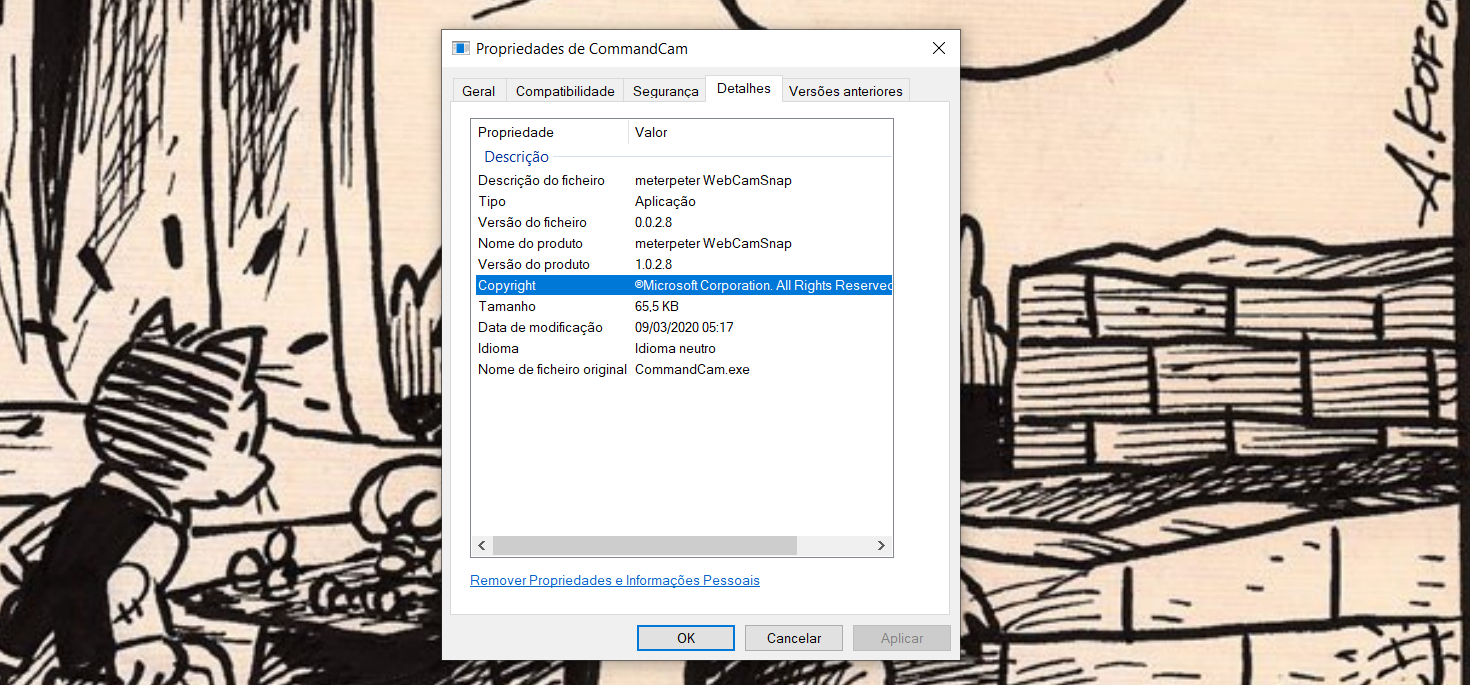
Task: Open the Versões anteriores tab
Action: 846,91
